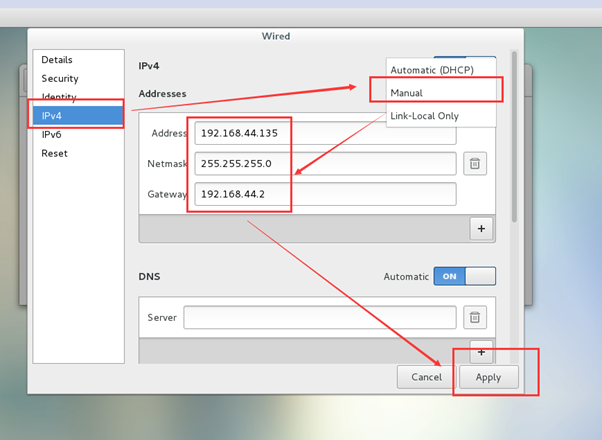Click the dialog's vertical scrollbar
The image size is (602, 440).
(x=514, y=137)
